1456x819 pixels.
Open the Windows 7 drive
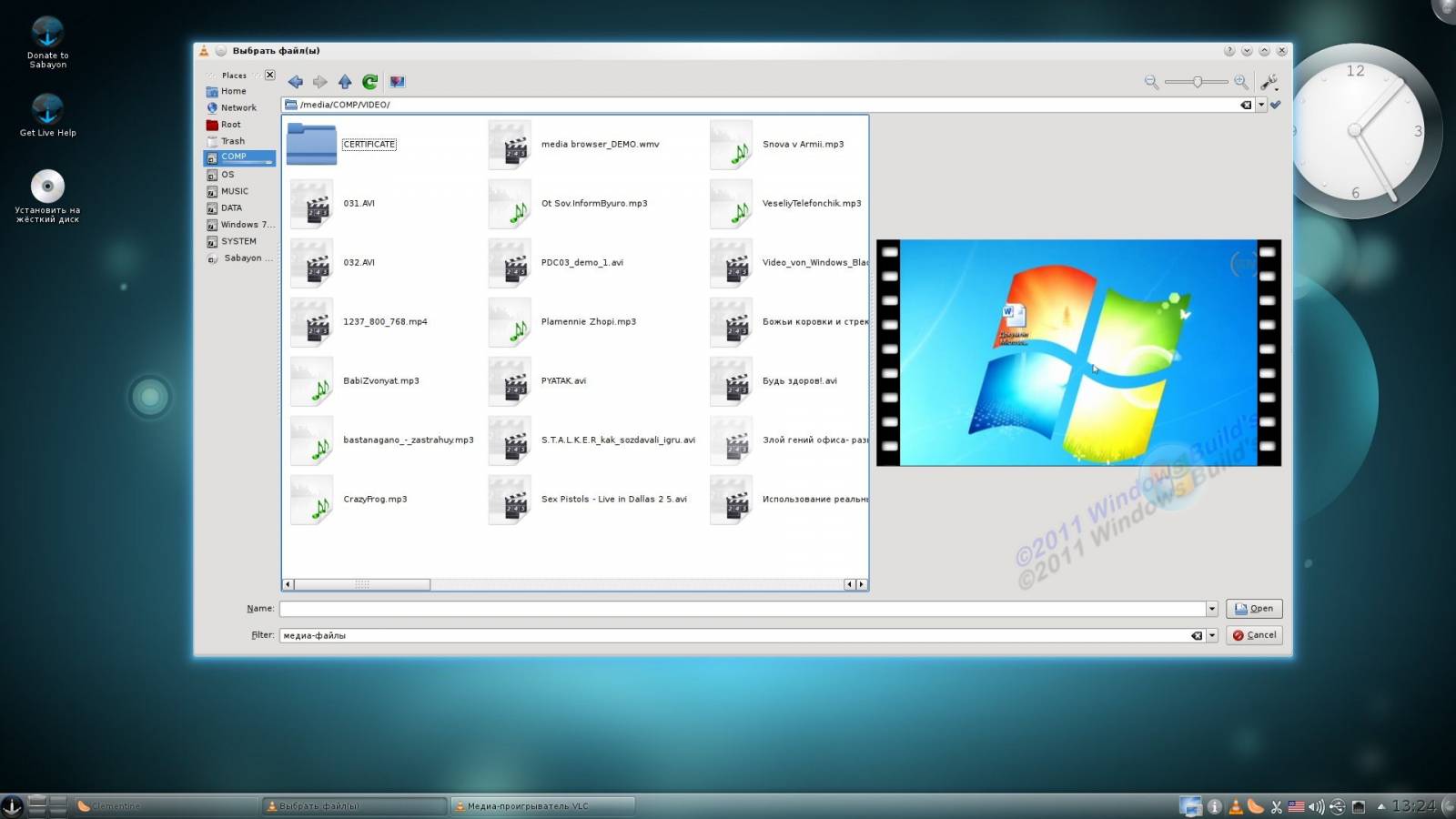click(239, 225)
